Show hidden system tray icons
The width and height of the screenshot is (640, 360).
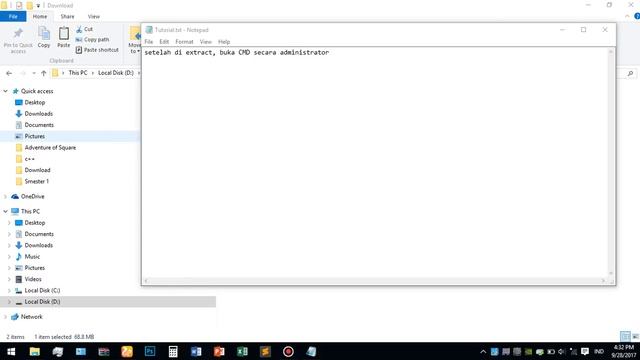(483, 352)
